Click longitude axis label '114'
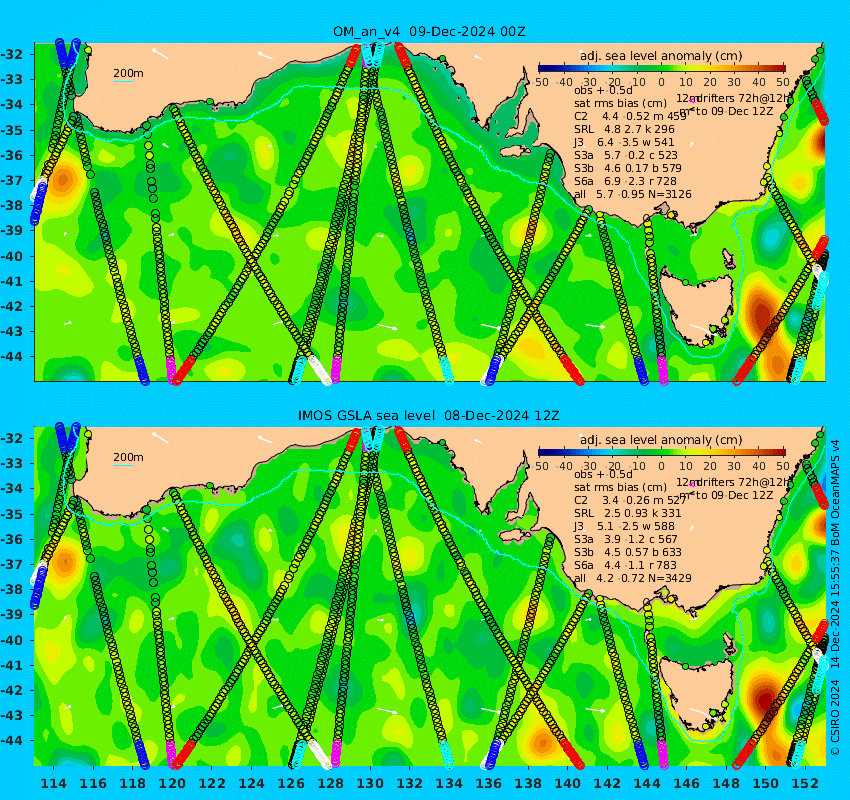Screen dimensions: 850x800 click(x=54, y=783)
